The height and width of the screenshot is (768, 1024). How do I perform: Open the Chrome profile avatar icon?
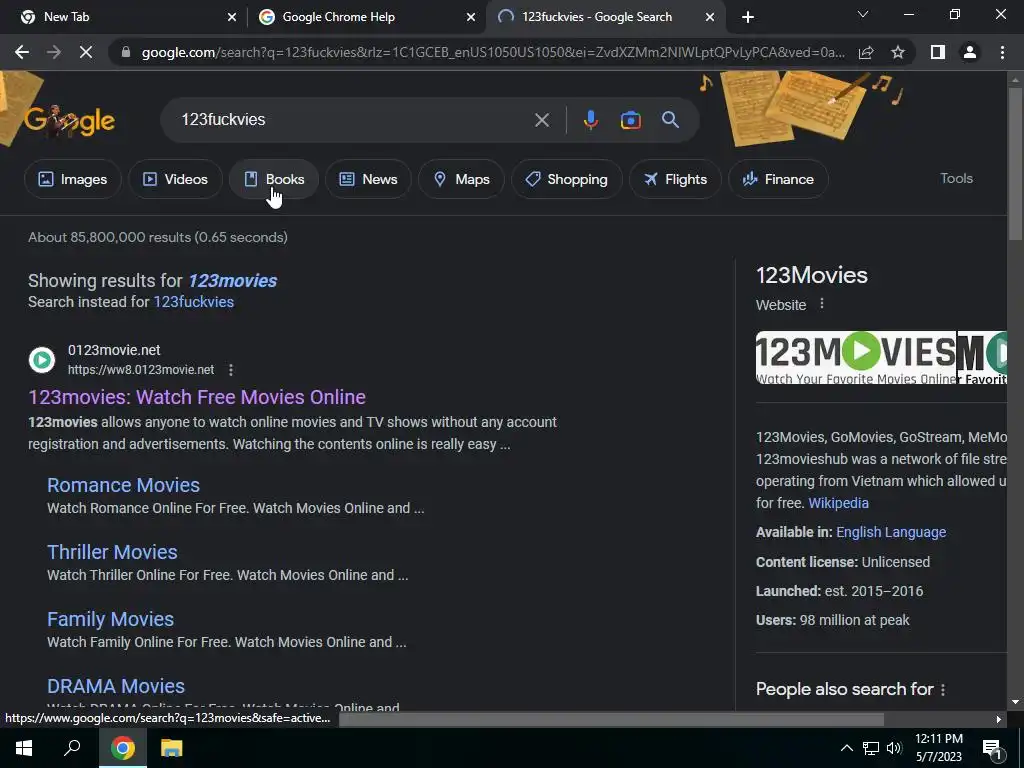point(970,52)
